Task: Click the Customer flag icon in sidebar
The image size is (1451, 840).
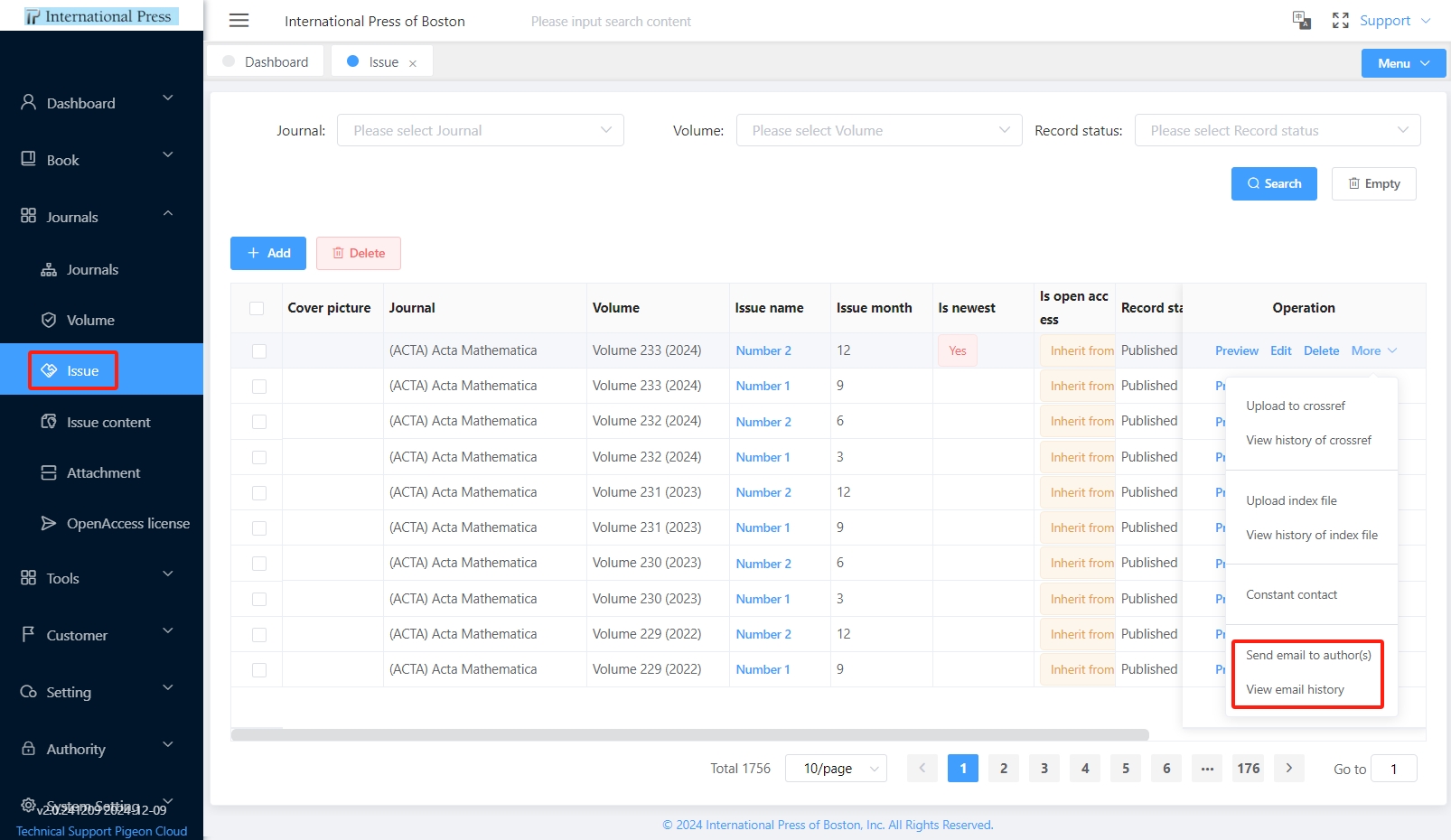Action: pos(29,634)
